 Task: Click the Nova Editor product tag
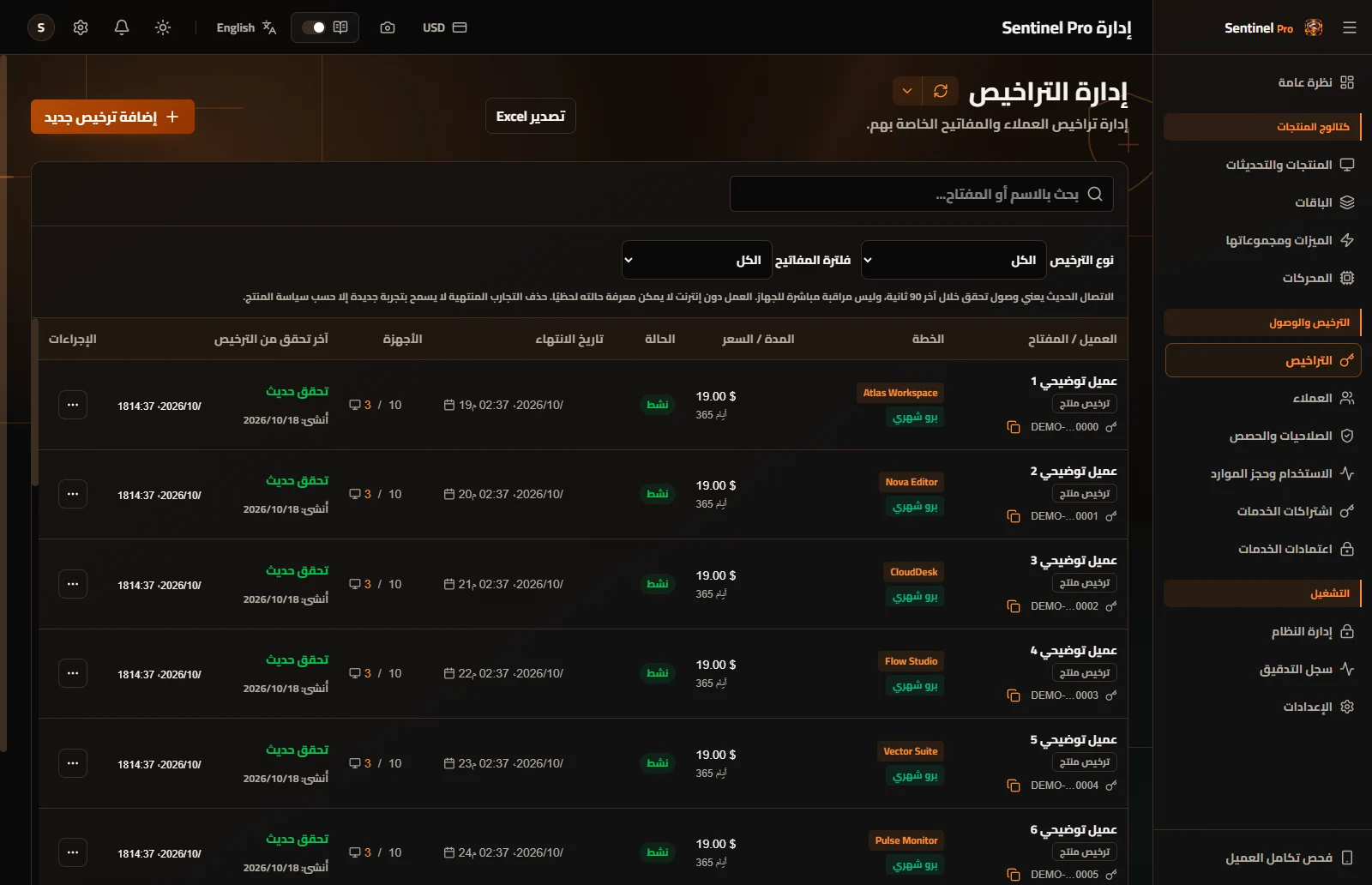(912, 482)
